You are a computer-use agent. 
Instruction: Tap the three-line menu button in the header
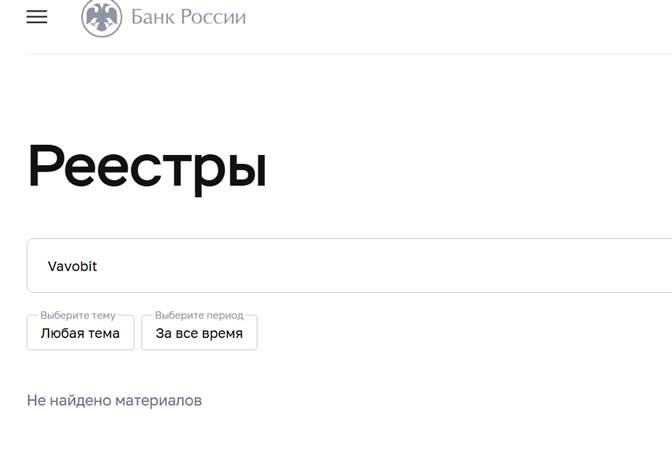(37, 17)
